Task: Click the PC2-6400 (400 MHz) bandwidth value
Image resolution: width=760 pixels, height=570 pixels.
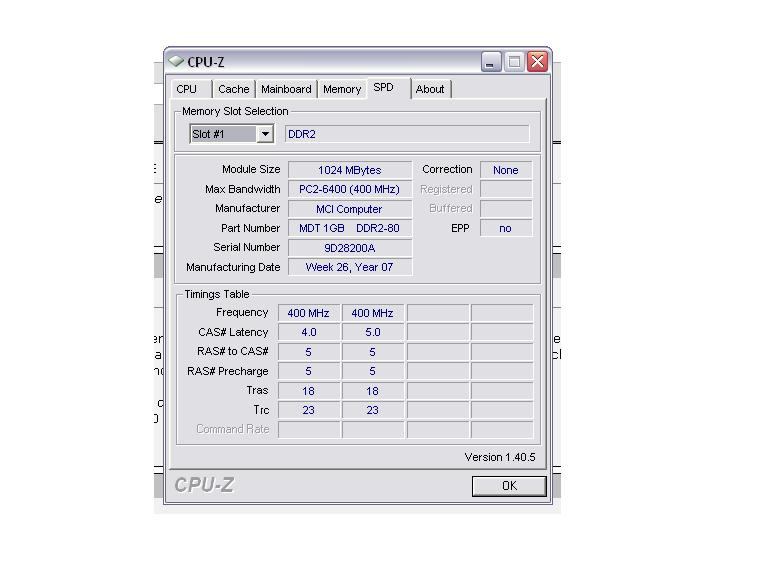Action: (x=350, y=189)
